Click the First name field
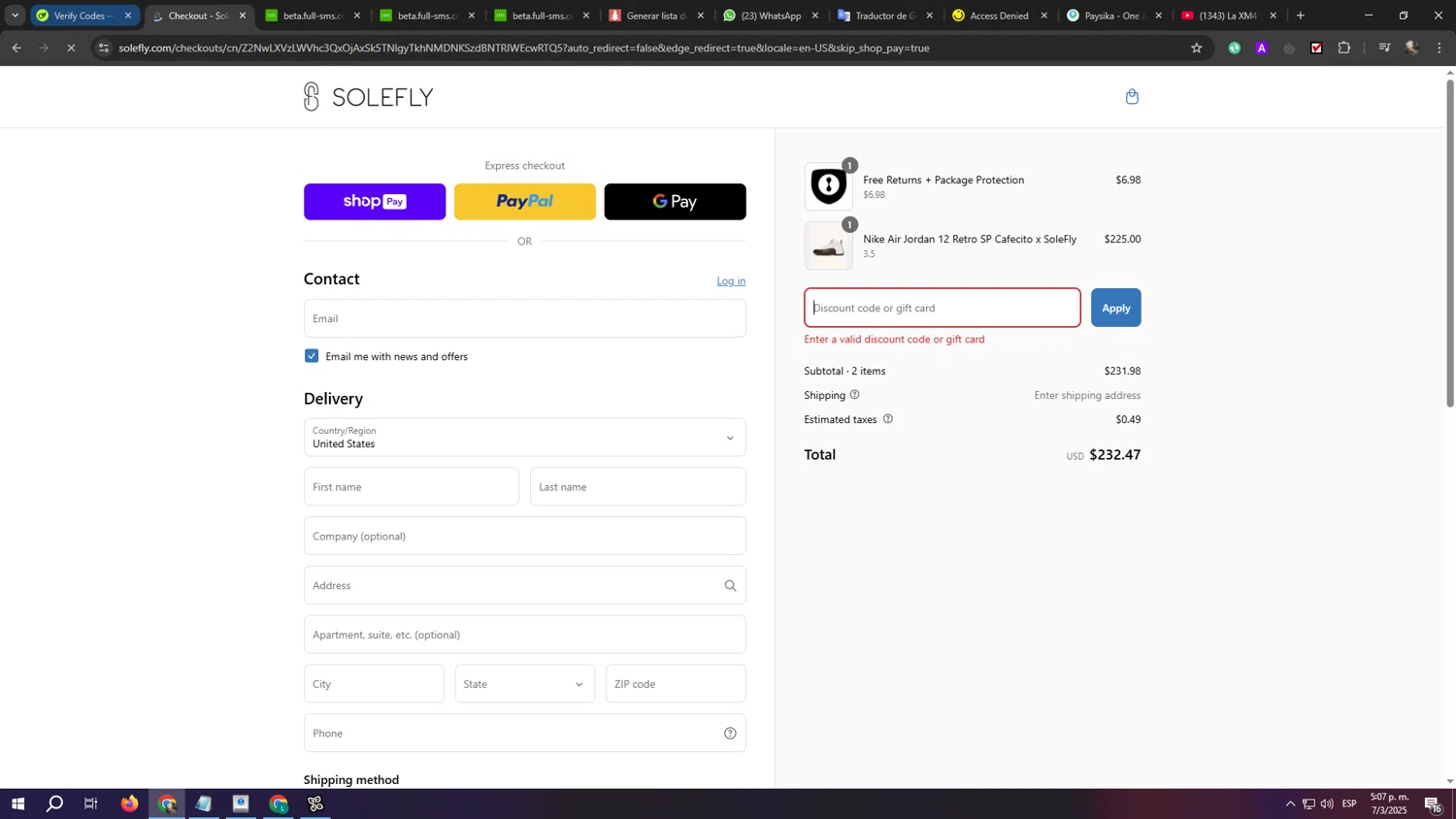This screenshot has height=819, width=1456. click(x=412, y=487)
